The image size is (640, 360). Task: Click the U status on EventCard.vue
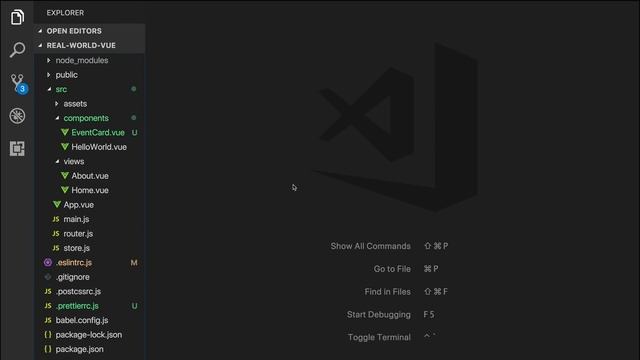(134, 132)
